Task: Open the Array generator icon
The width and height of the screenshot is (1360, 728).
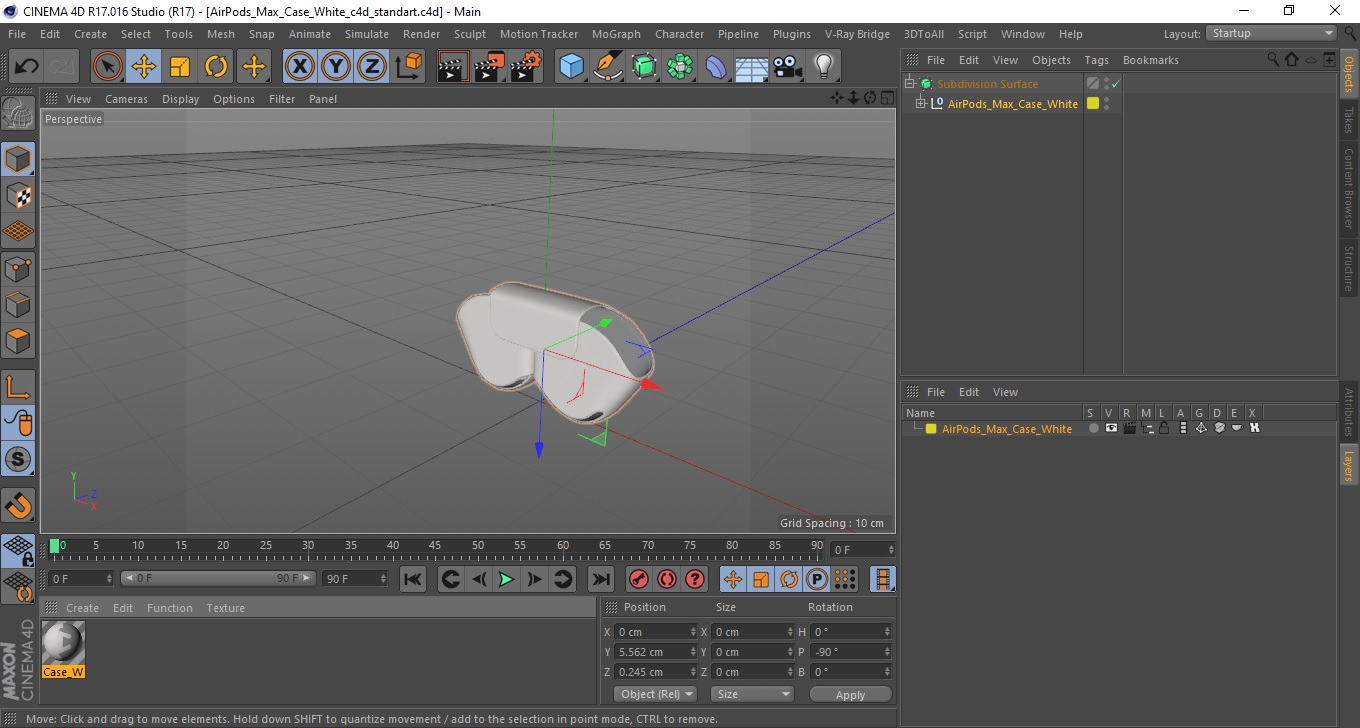Action: point(680,67)
